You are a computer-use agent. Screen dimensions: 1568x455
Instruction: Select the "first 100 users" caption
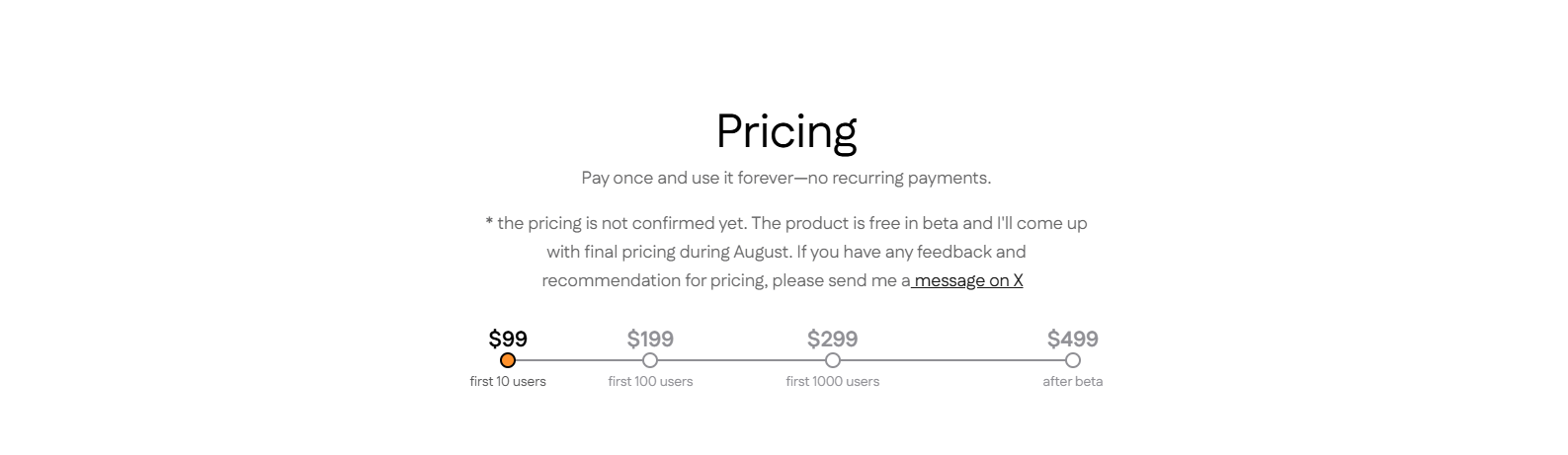click(x=650, y=381)
